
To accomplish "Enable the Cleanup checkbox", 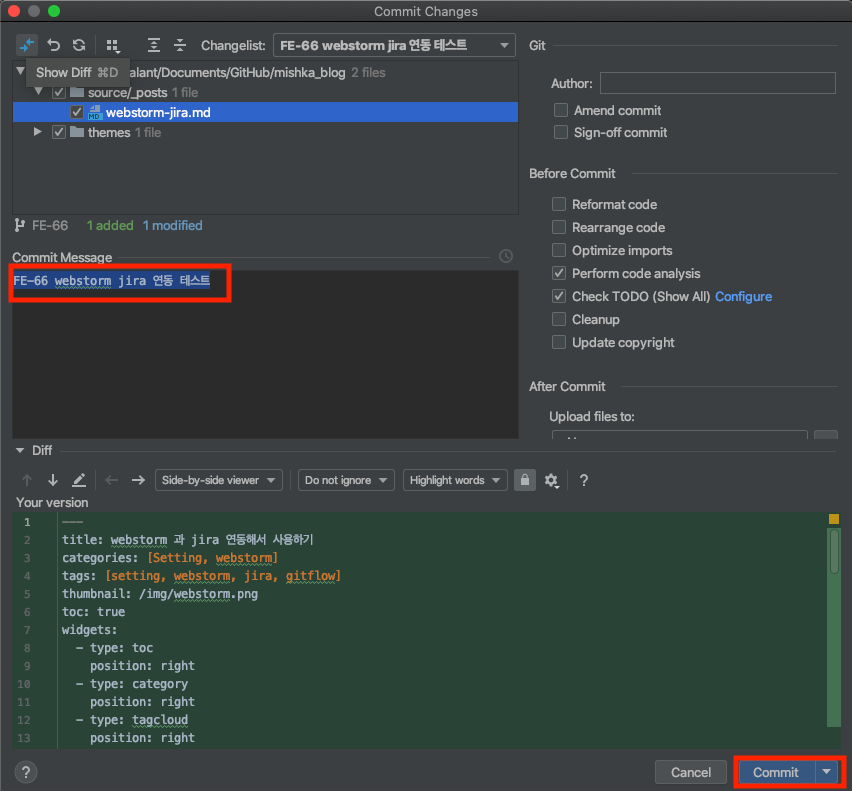I will 558,319.
